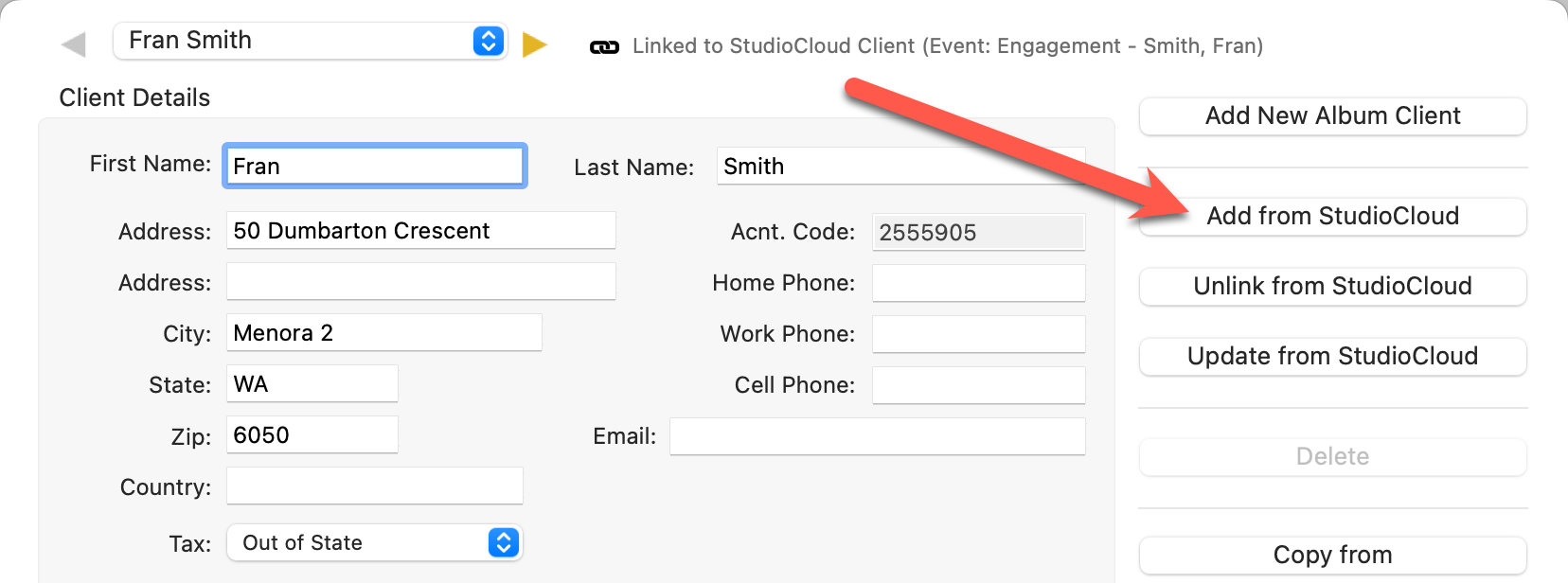Select the State field containing WA
1568x583 pixels.
(312, 384)
